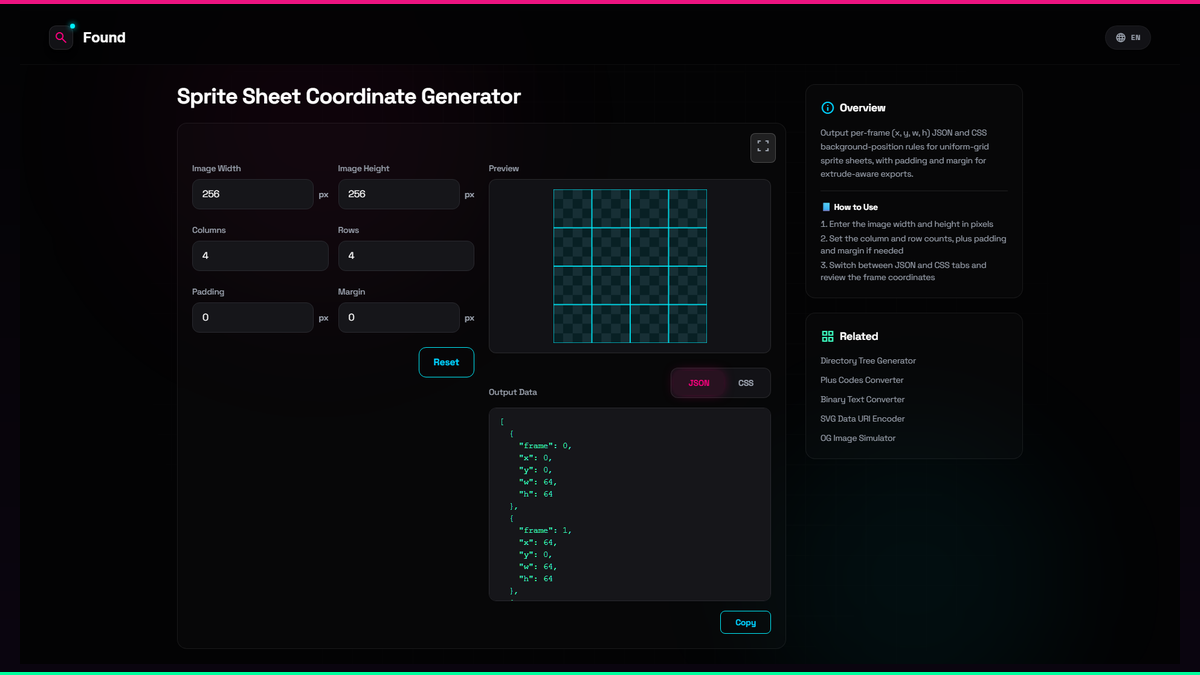Image resolution: width=1200 pixels, height=675 pixels.
Task: Click the globe icon in language button
Action: point(1120,38)
